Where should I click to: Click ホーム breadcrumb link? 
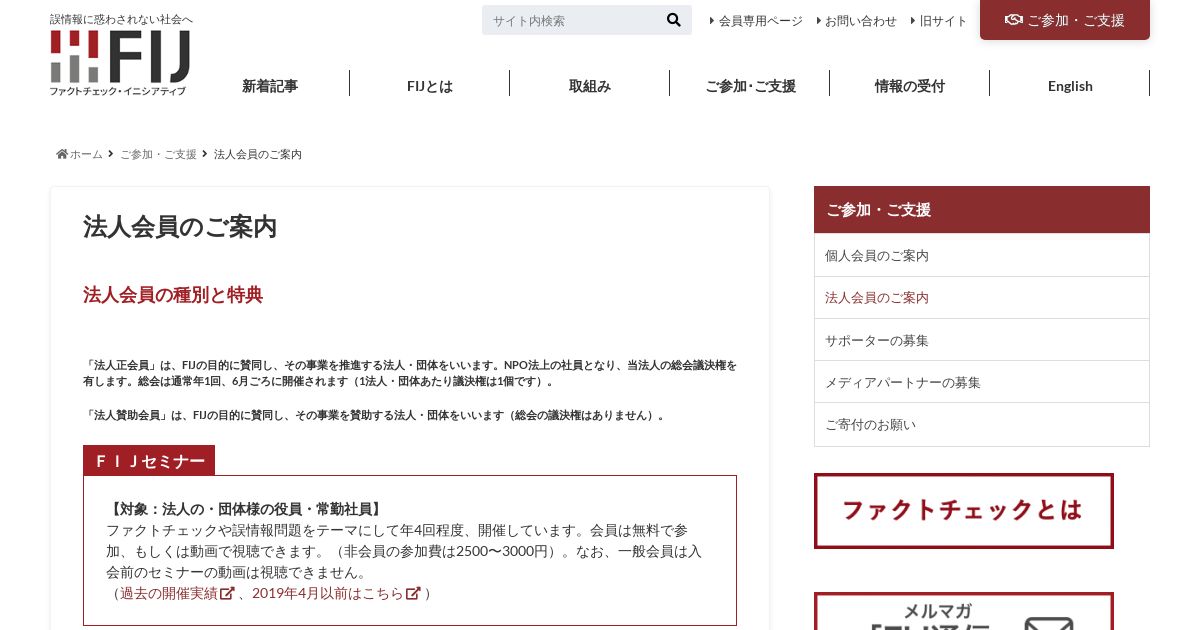[86, 154]
